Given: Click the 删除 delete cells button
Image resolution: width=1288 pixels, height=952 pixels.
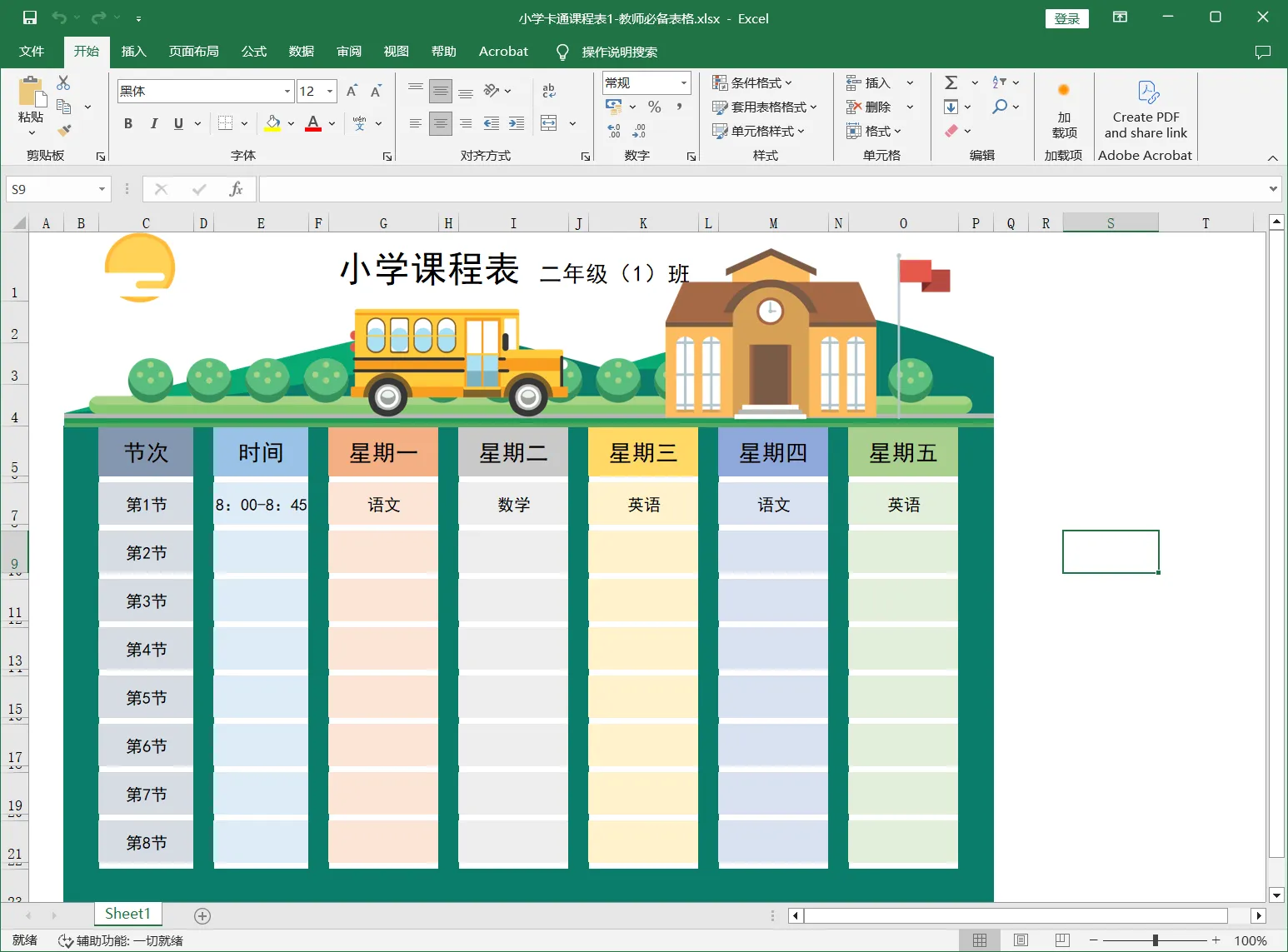Looking at the screenshot, I should 869,107.
